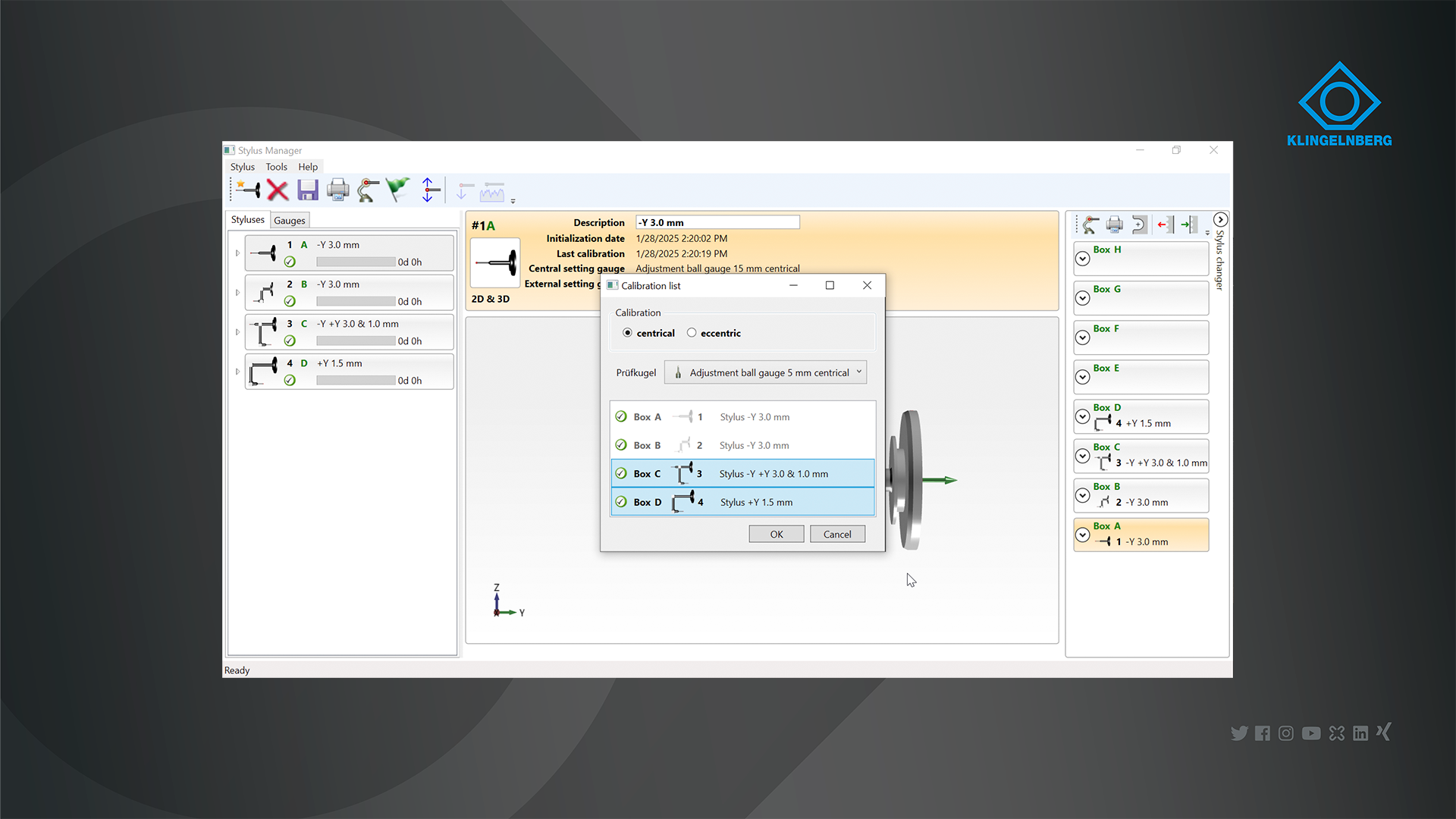Expand Box E in Stylus changer
Screen dimensions: 1456x819
click(1083, 377)
